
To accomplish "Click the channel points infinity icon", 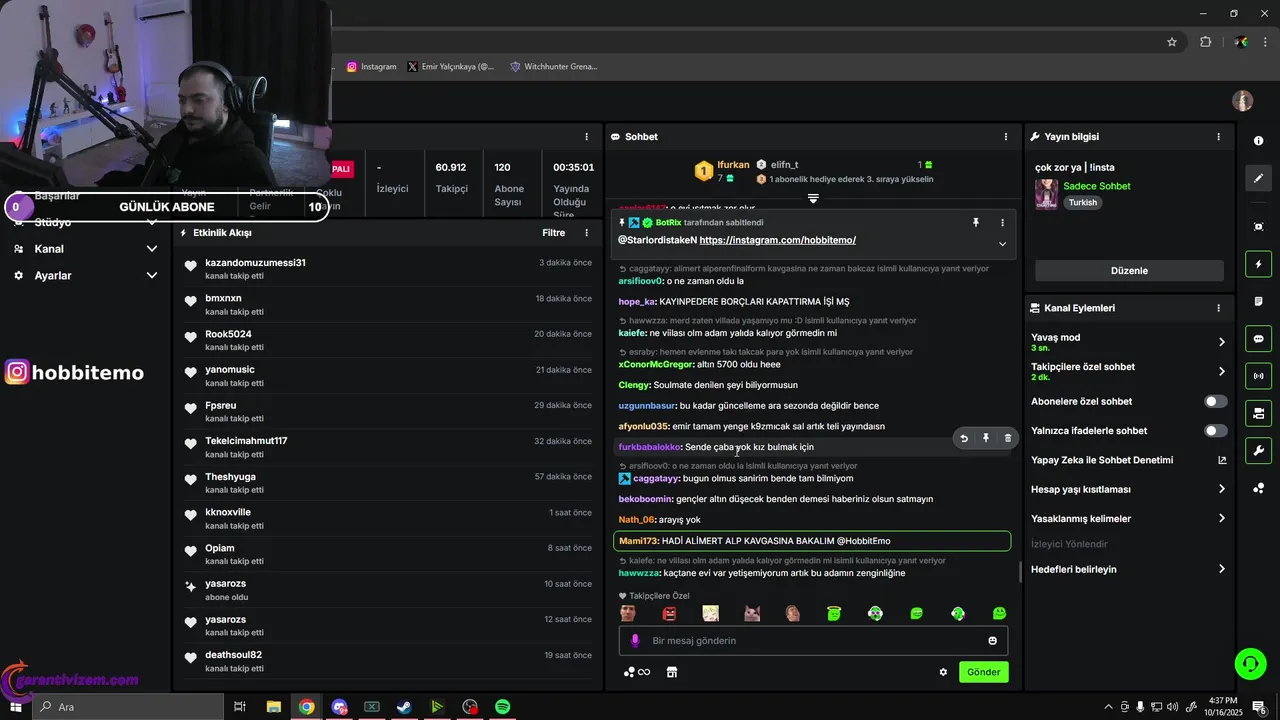I will [x=637, y=672].
